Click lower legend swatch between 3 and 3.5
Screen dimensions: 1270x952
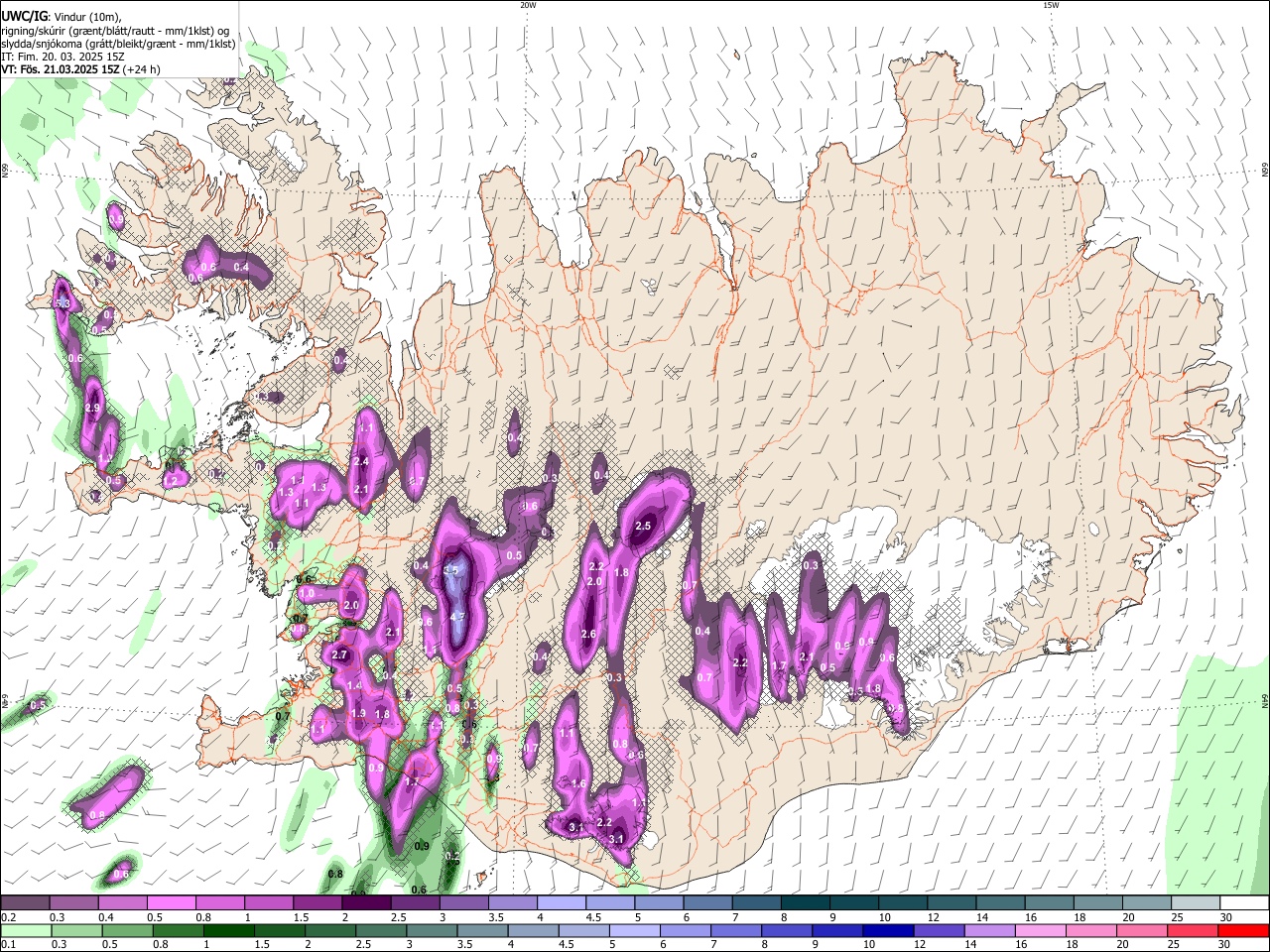431,930
